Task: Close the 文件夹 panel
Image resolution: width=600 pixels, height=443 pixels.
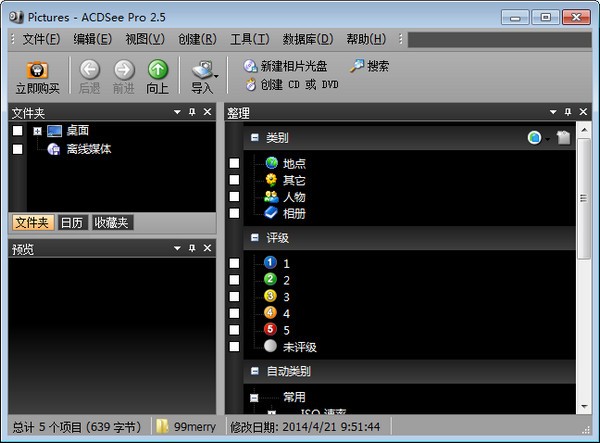Action: (207, 112)
